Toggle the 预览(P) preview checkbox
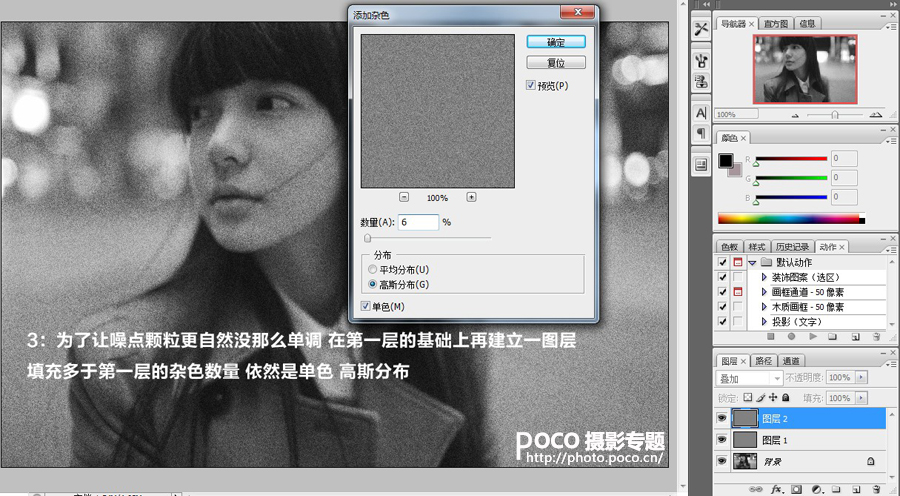Viewport: 900px width, 496px height. (x=530, y=85)
